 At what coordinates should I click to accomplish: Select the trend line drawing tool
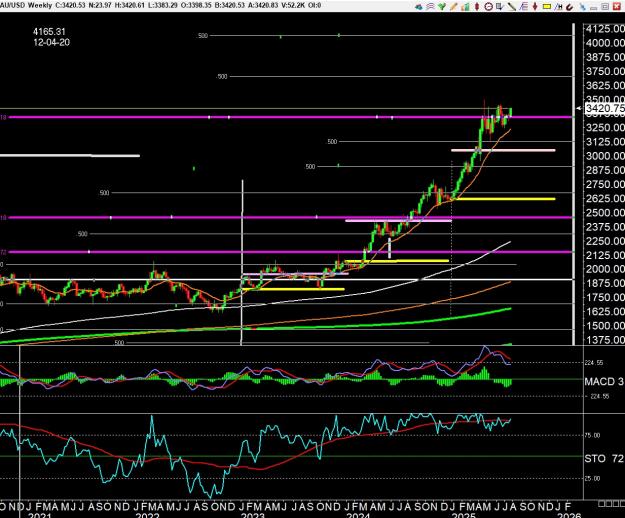click(512, 6)
